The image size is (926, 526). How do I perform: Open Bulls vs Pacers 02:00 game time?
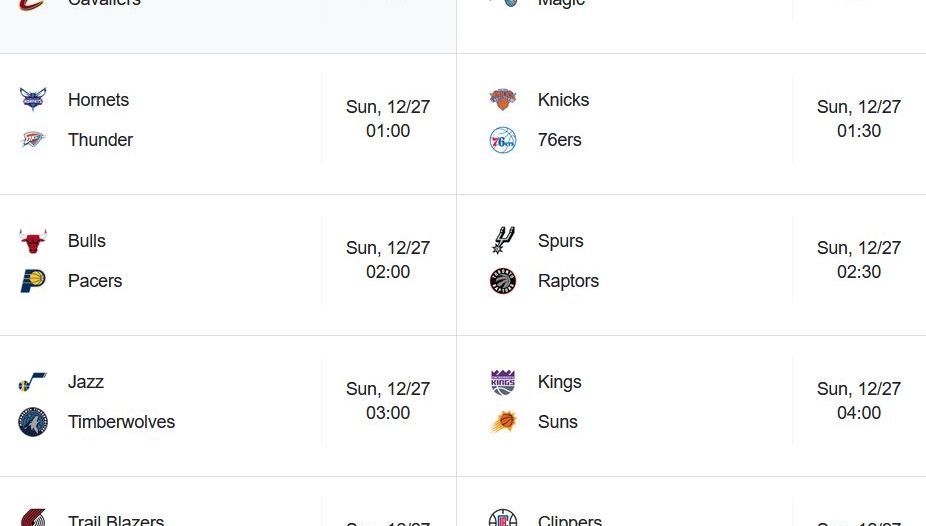pos(388,260)
